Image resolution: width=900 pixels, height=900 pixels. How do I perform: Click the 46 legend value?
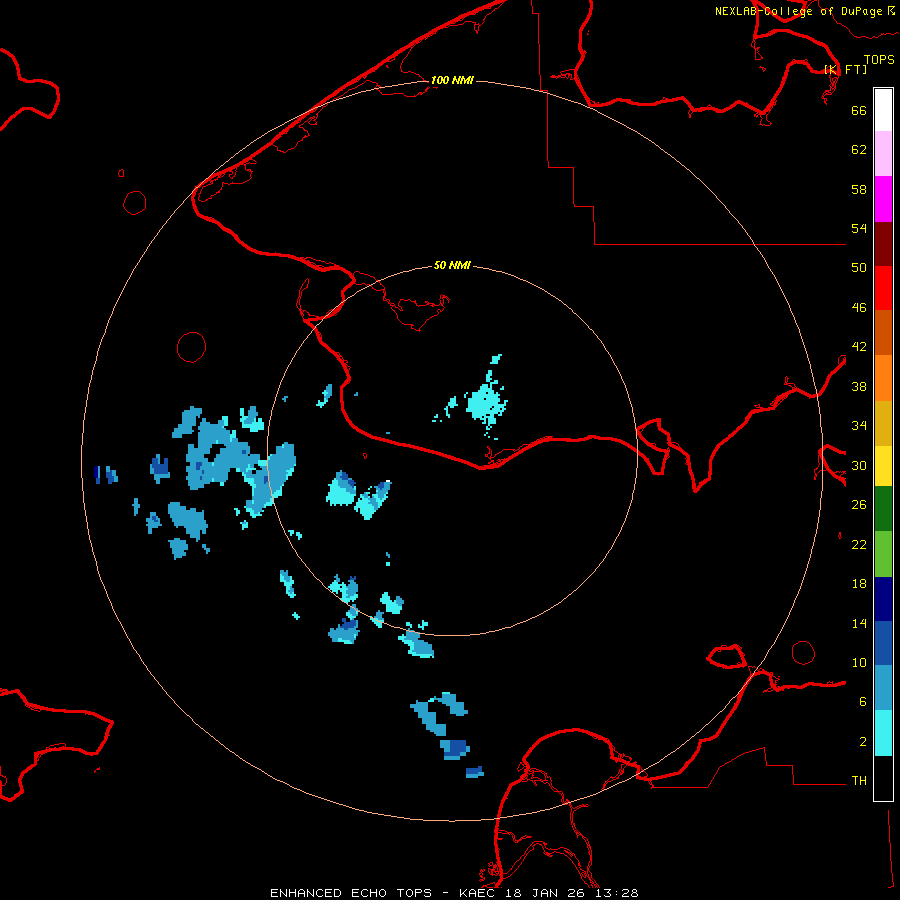coord(859,308)
